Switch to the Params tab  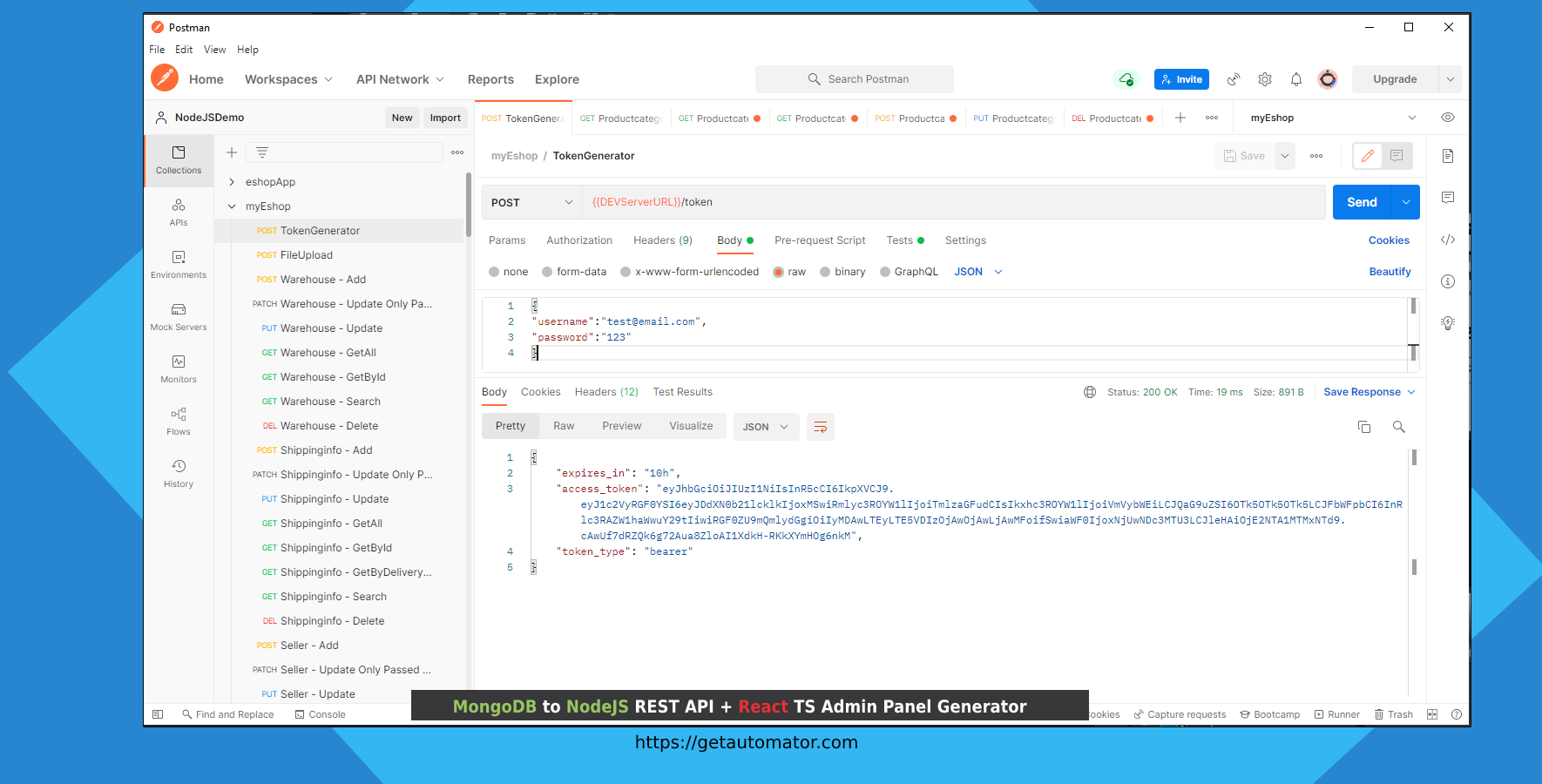[507, 240]
